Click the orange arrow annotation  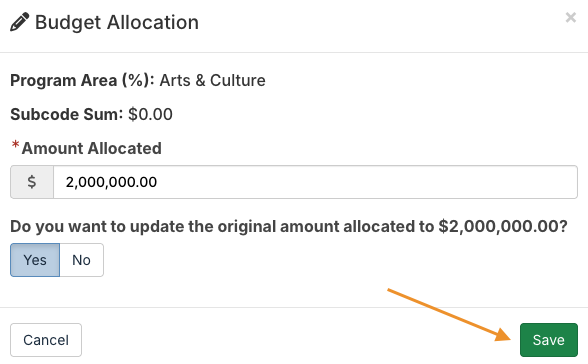tap(450, 315)
